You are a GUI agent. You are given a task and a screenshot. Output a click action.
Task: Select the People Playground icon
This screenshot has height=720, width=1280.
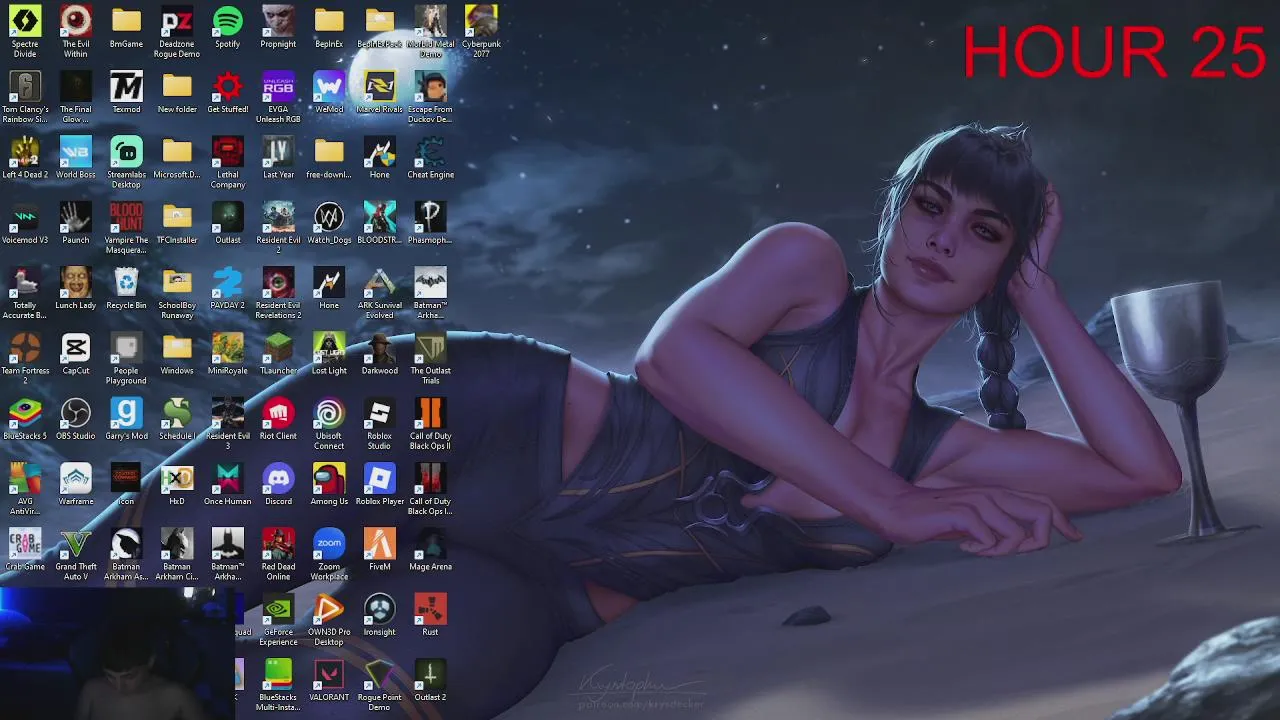(x=126, y=348)
